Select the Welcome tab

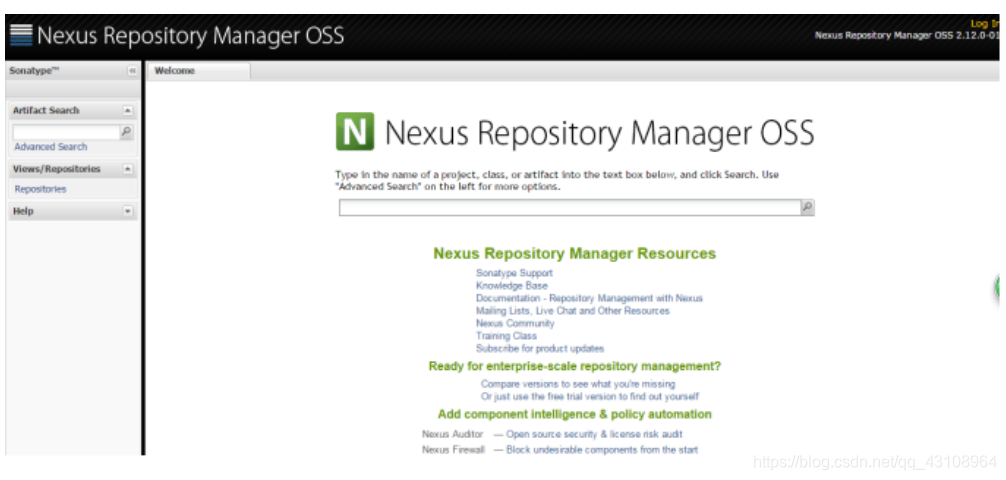198,71
